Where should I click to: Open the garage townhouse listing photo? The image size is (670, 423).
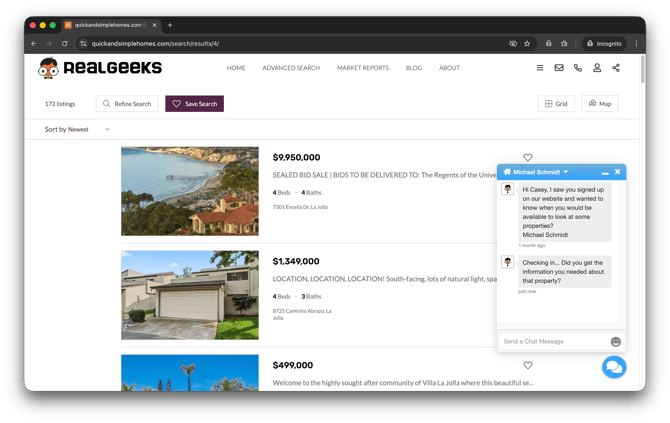[x=190, y=295]
